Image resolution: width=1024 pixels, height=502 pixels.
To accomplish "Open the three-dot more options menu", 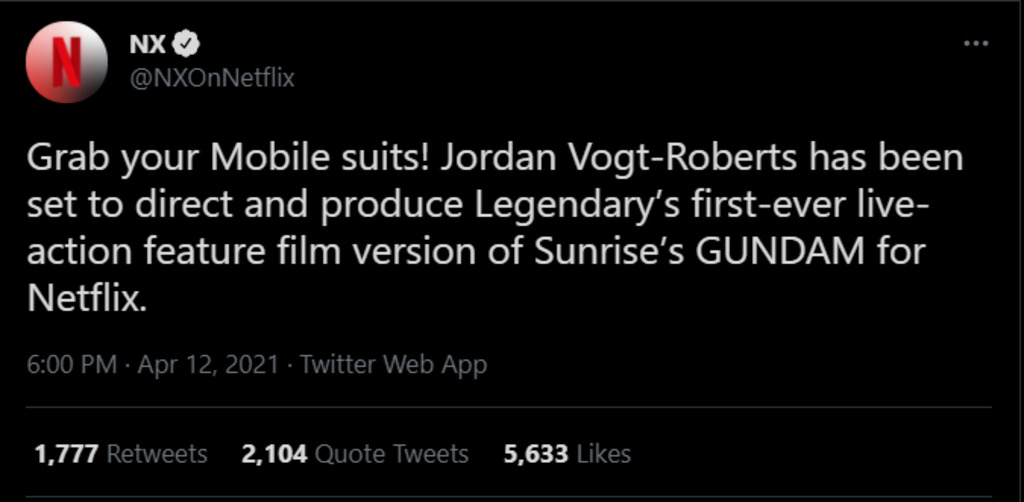I will tap(975, 45).
